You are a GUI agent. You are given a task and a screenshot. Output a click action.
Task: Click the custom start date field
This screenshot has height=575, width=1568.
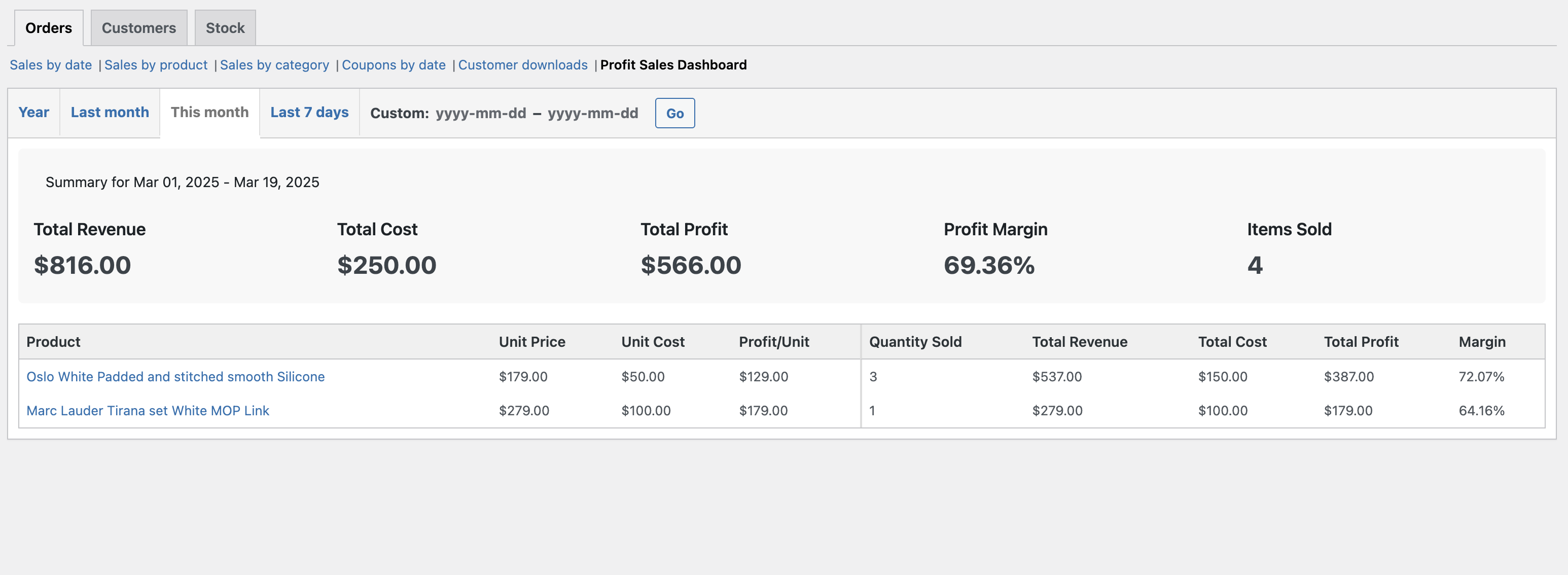tap(481, 113)
